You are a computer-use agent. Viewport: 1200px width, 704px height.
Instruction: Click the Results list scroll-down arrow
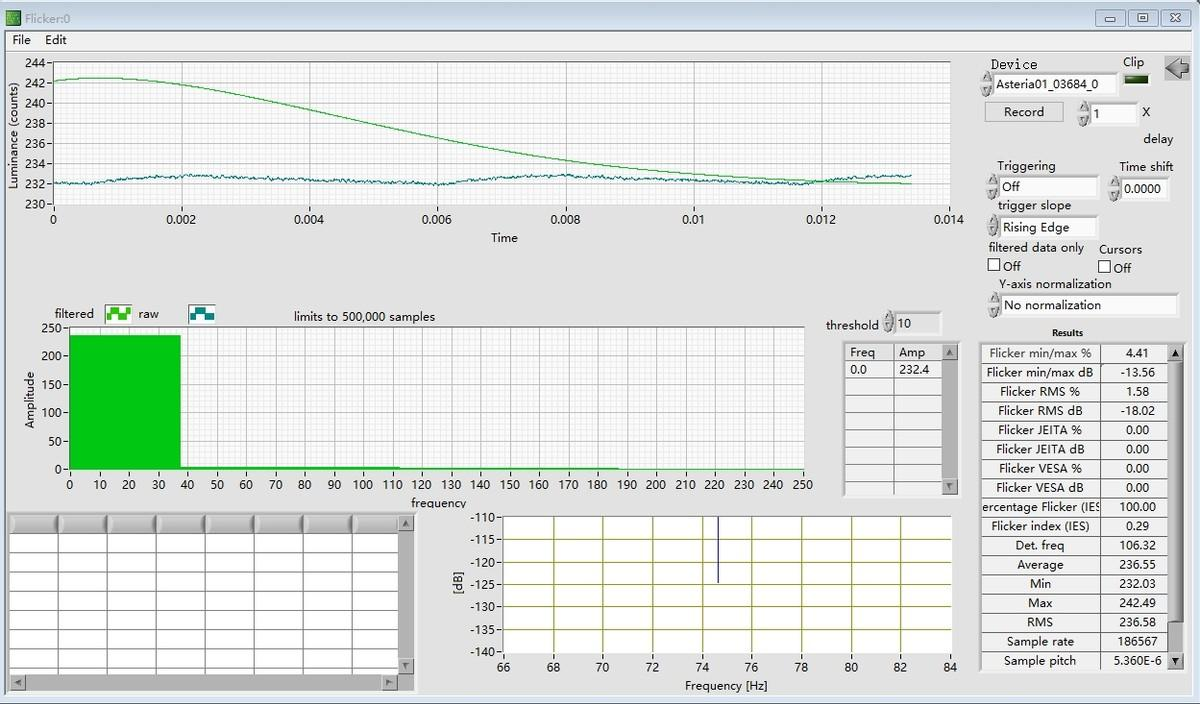1175,661
